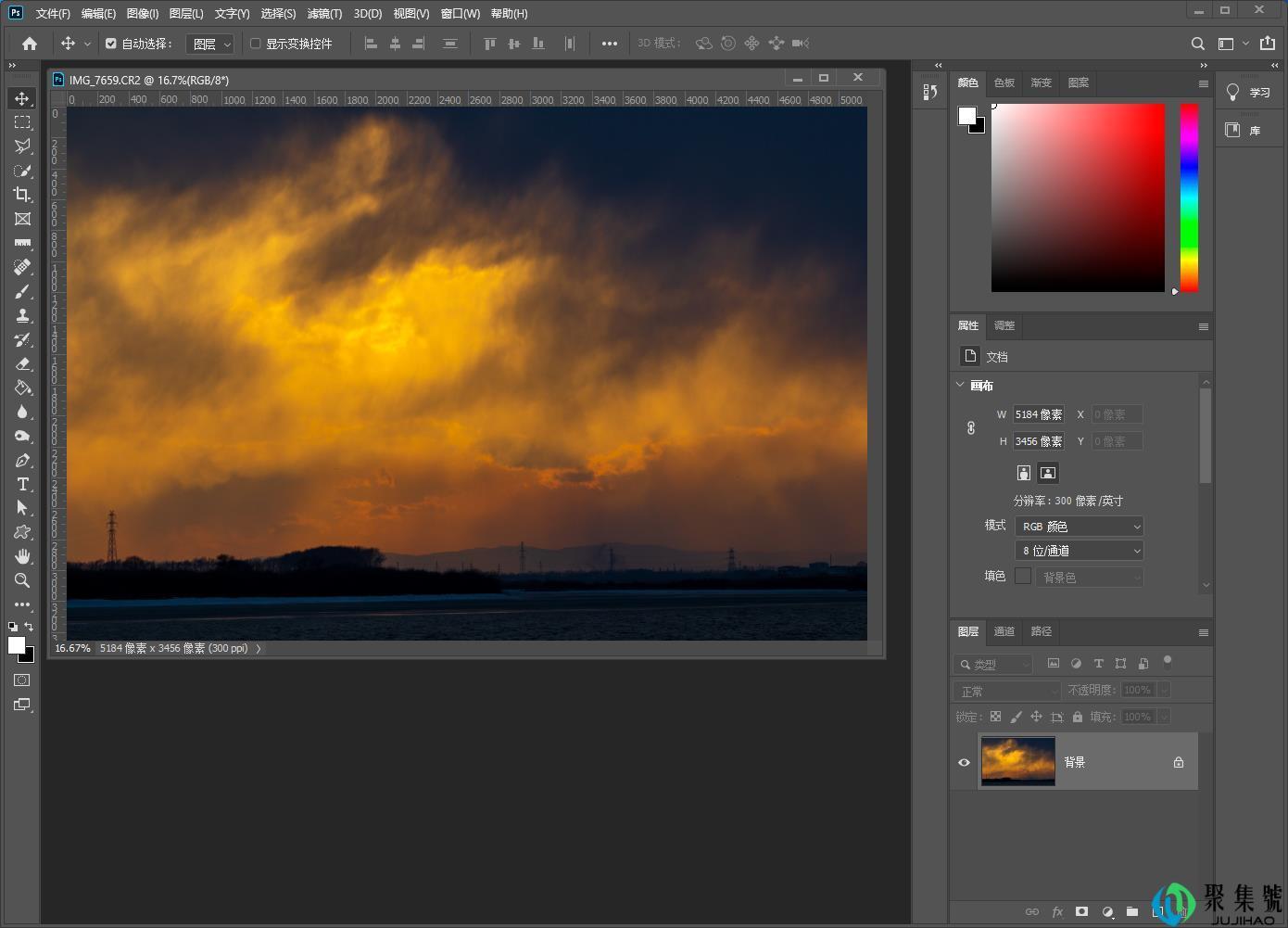Image resolution: width=1288 pixels, height=928 pixels.
Task: Open the 位/通道 bit depth dropdown
Action: pyautogui.click(x=1079, y=550)
